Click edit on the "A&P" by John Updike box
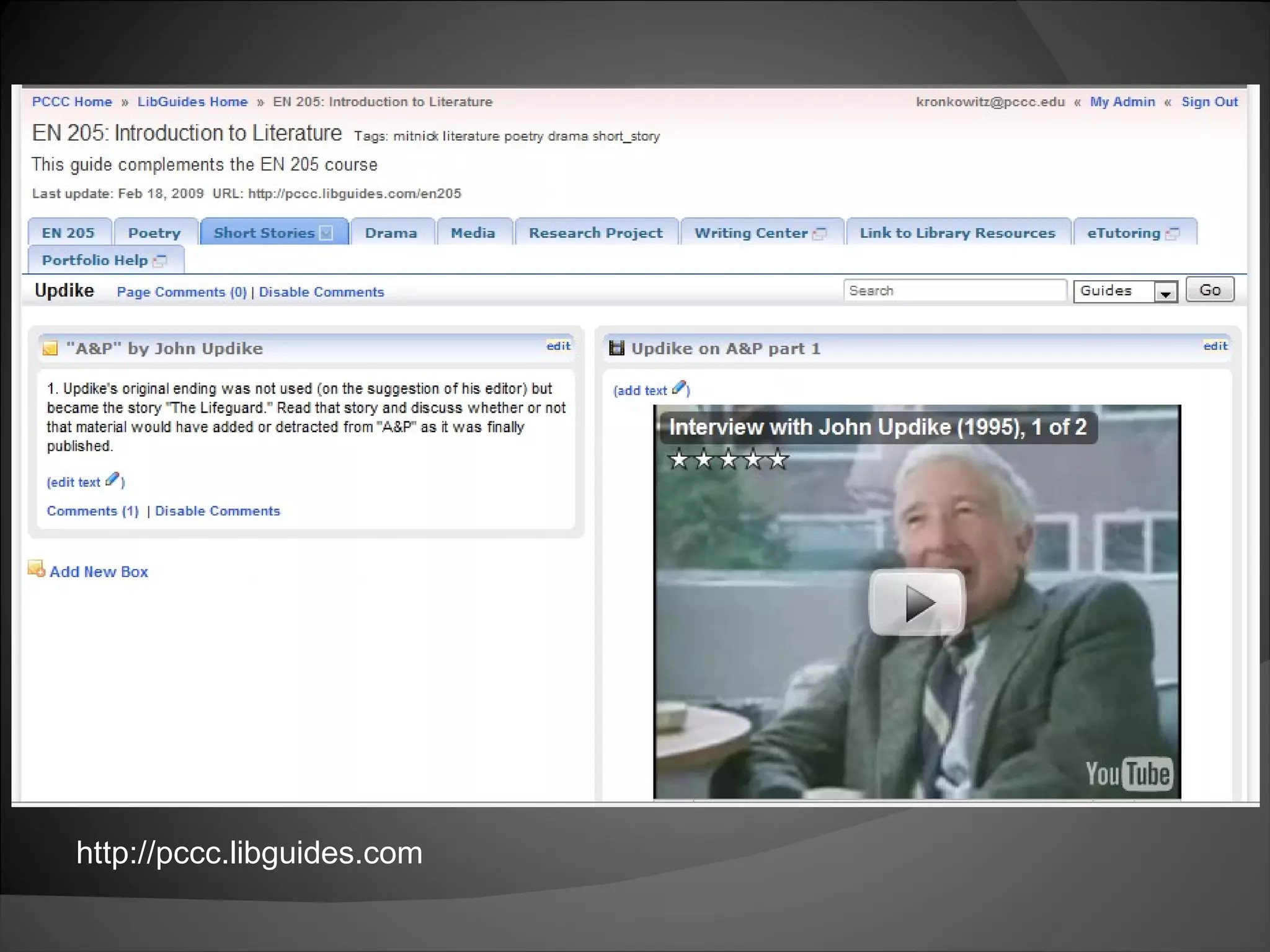1270x952 pixels. (558, 346)
